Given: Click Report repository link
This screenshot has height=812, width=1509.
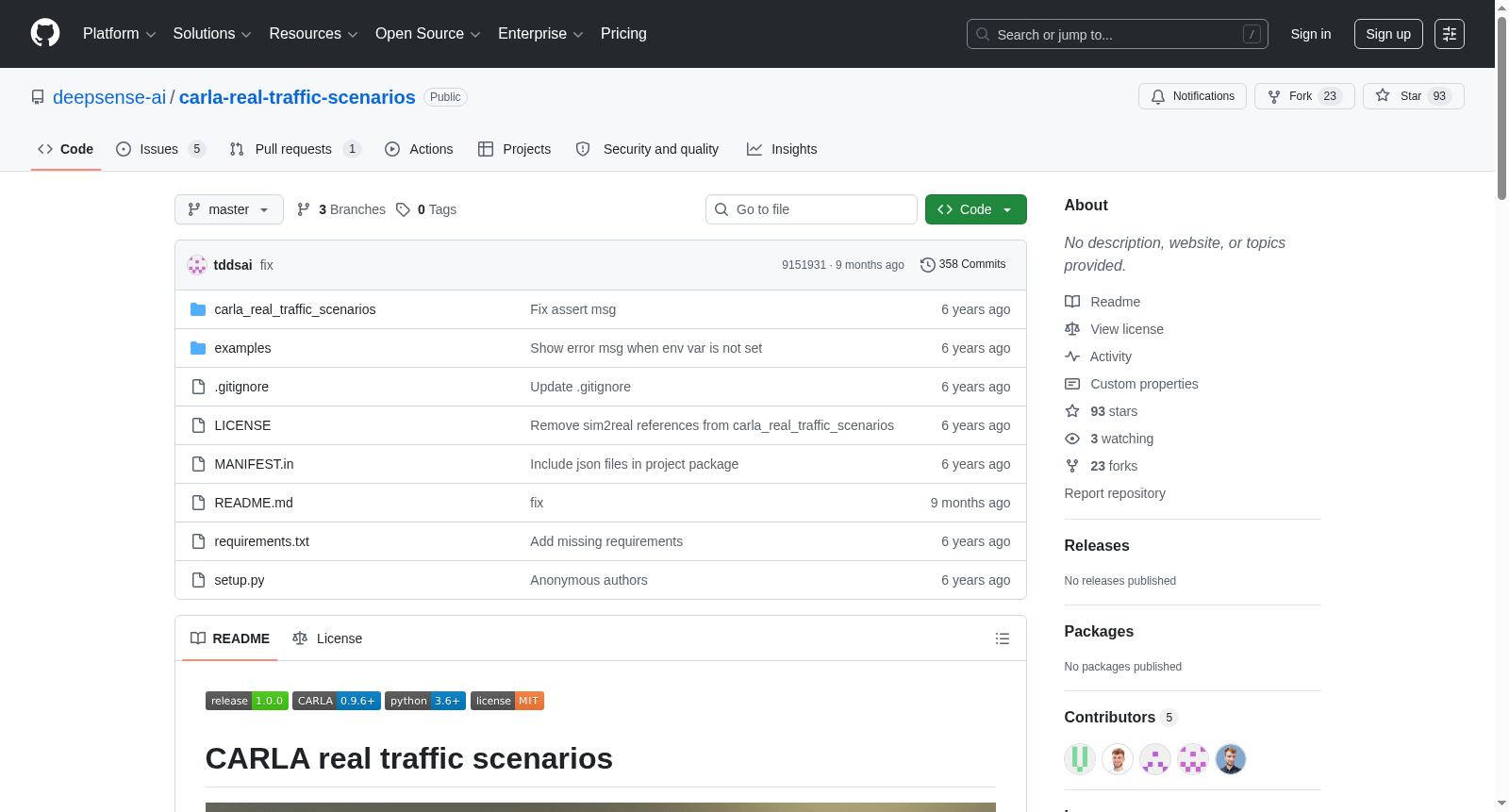Looking at the screenshot, I should point(1115,493).
